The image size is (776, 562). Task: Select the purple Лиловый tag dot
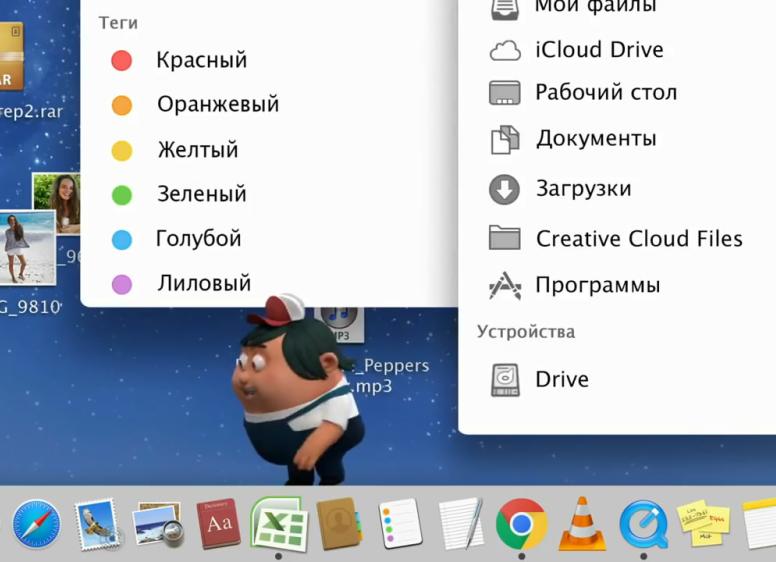(x=122, y=284)
